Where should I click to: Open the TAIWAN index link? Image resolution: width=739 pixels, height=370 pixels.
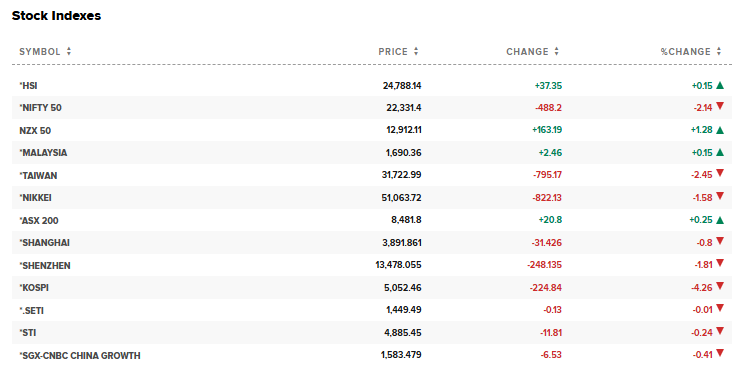[38, 175]
